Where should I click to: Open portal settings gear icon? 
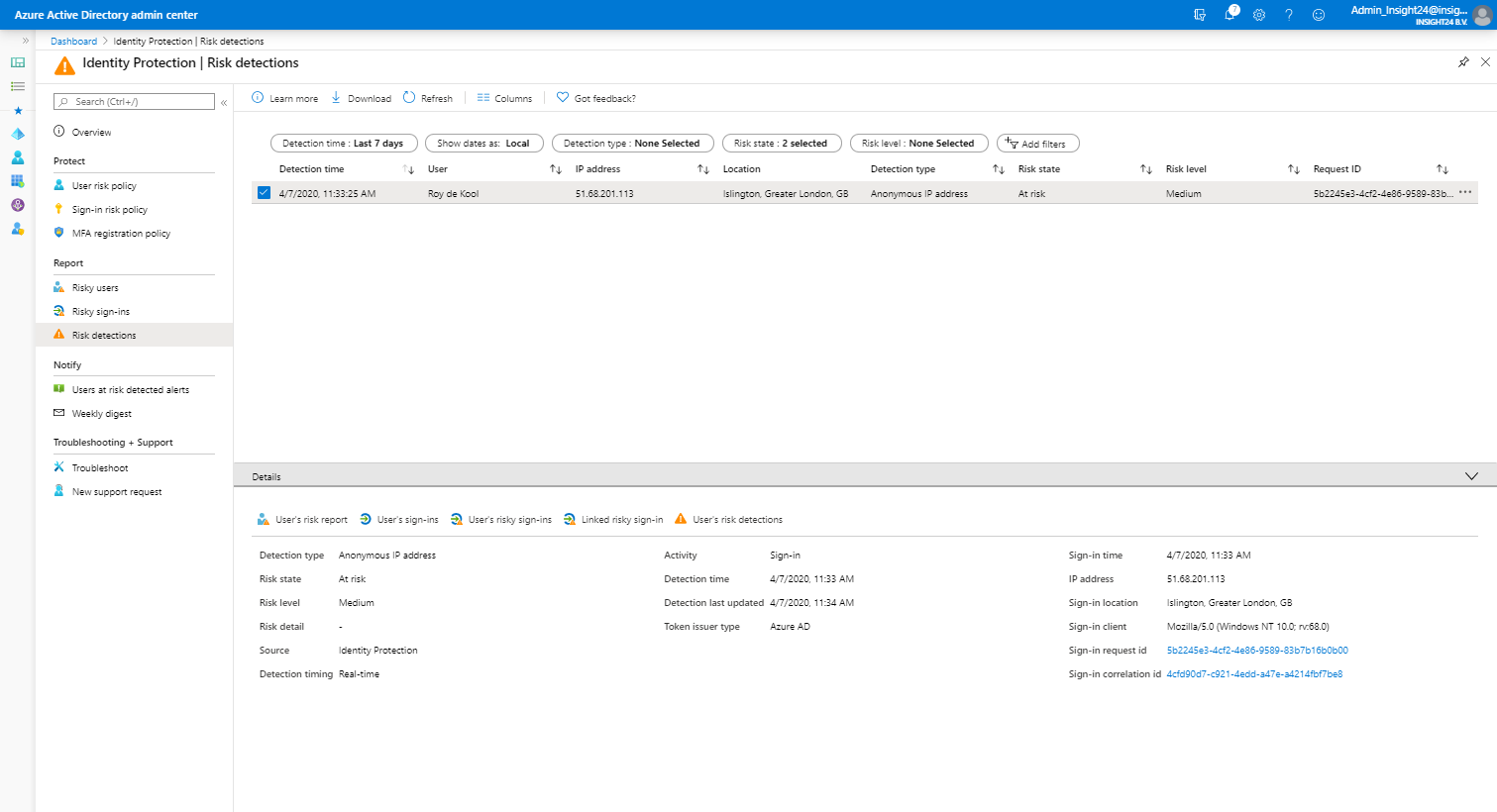pos(1259,15)
